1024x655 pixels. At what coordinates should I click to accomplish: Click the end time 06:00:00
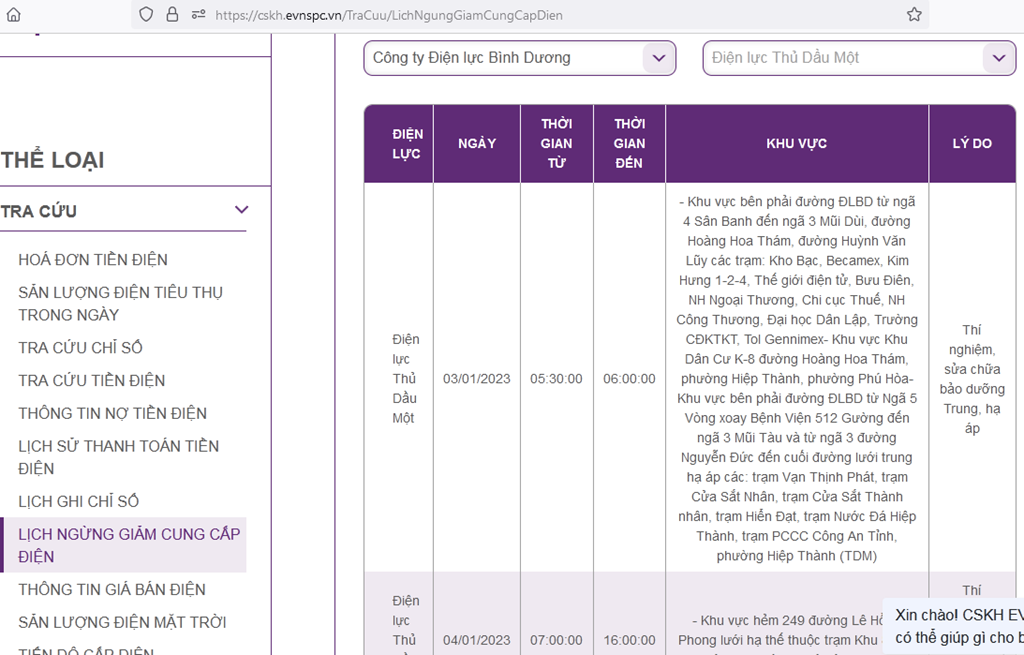(630, 379)
